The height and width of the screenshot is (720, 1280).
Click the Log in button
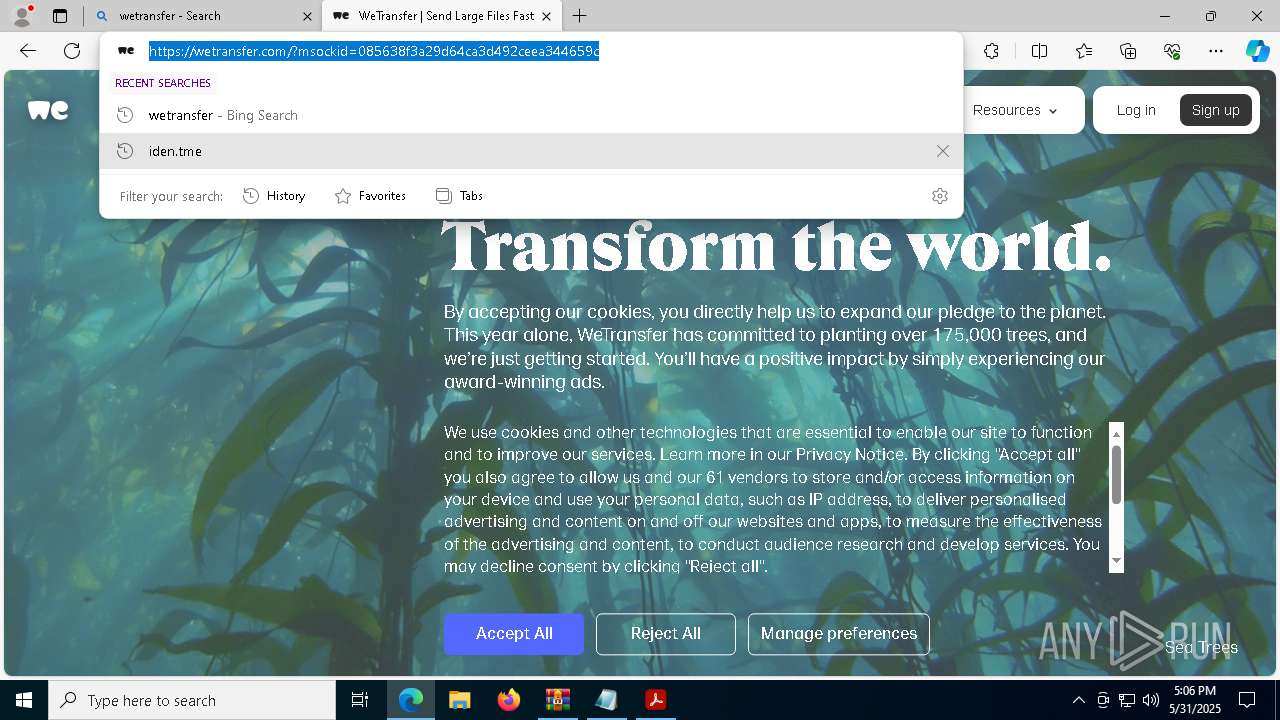coord(1136,110)
